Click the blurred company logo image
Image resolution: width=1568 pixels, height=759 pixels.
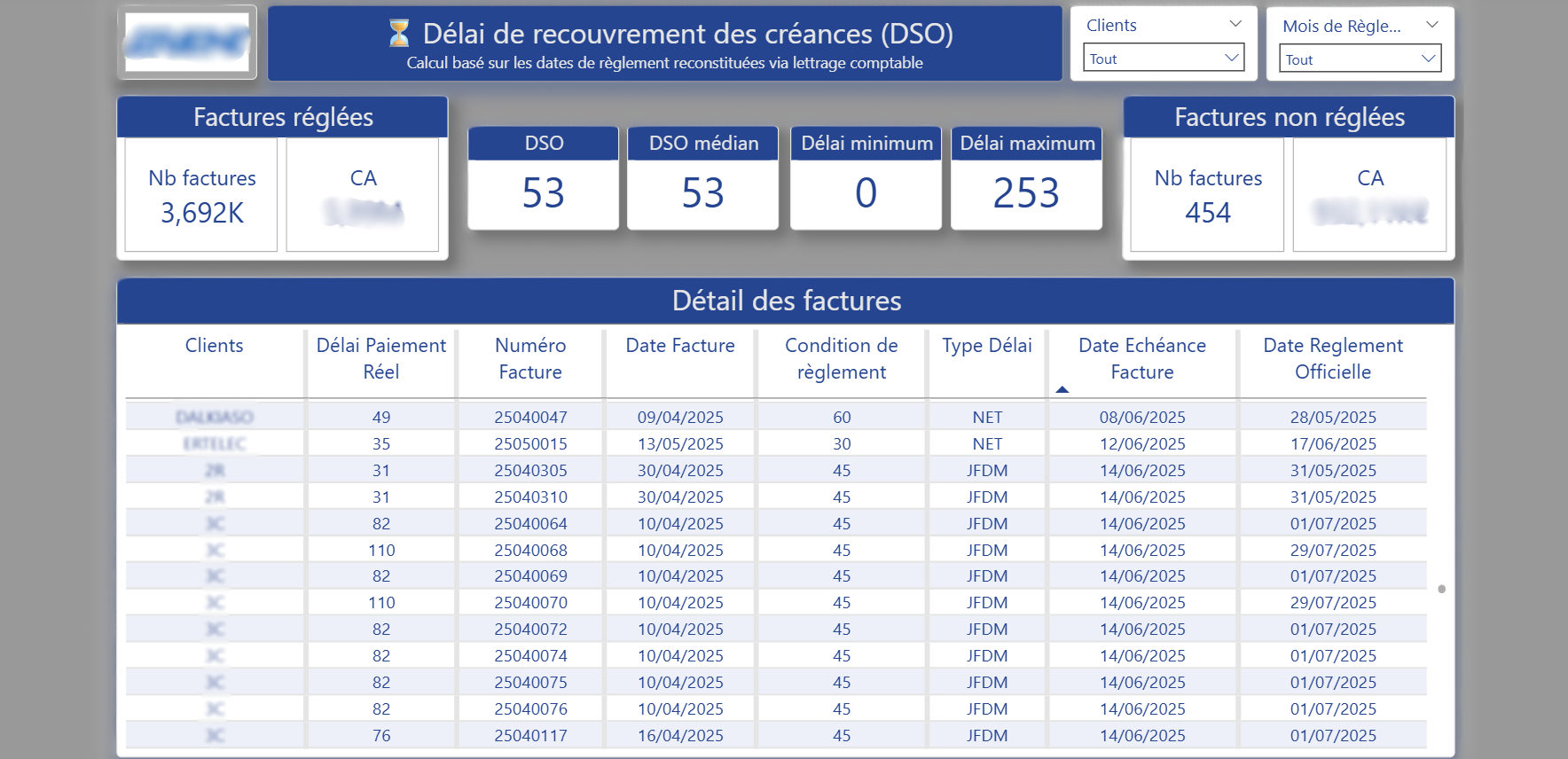click(187, 42)
